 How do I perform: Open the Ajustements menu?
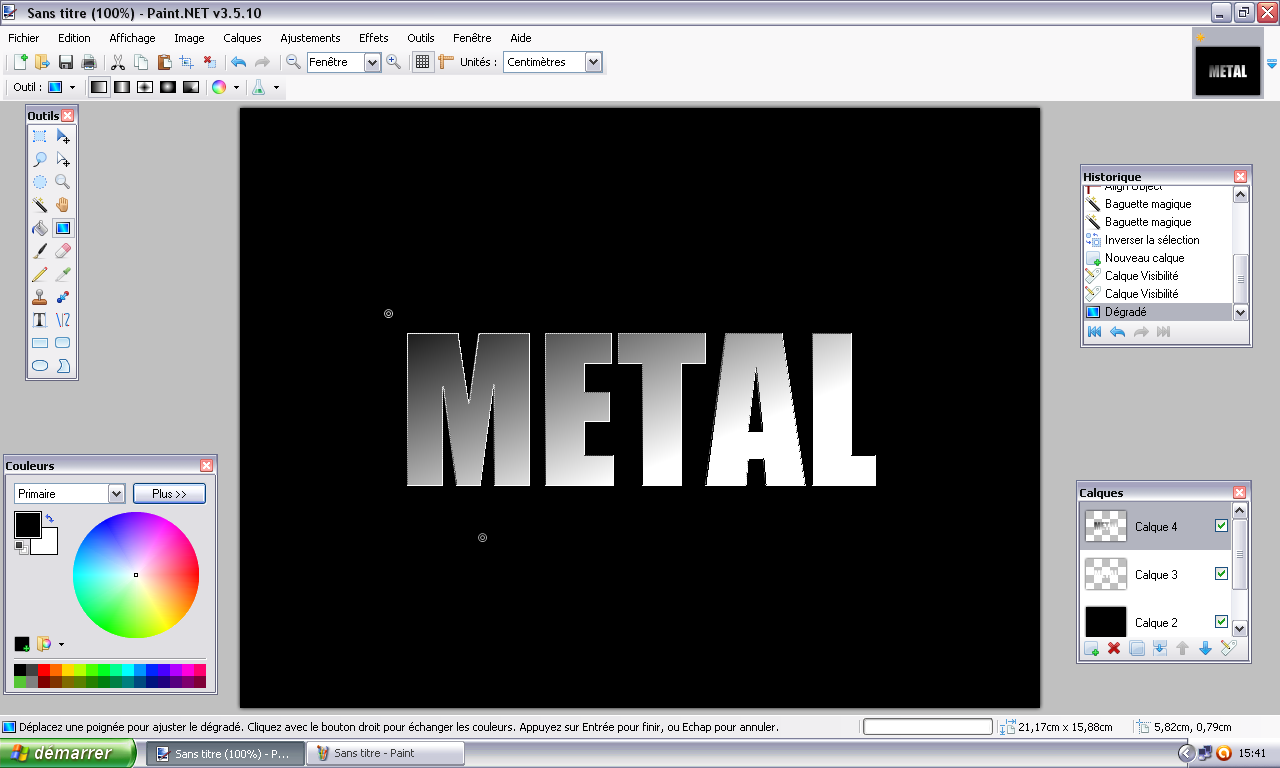[x=310, y=38]
